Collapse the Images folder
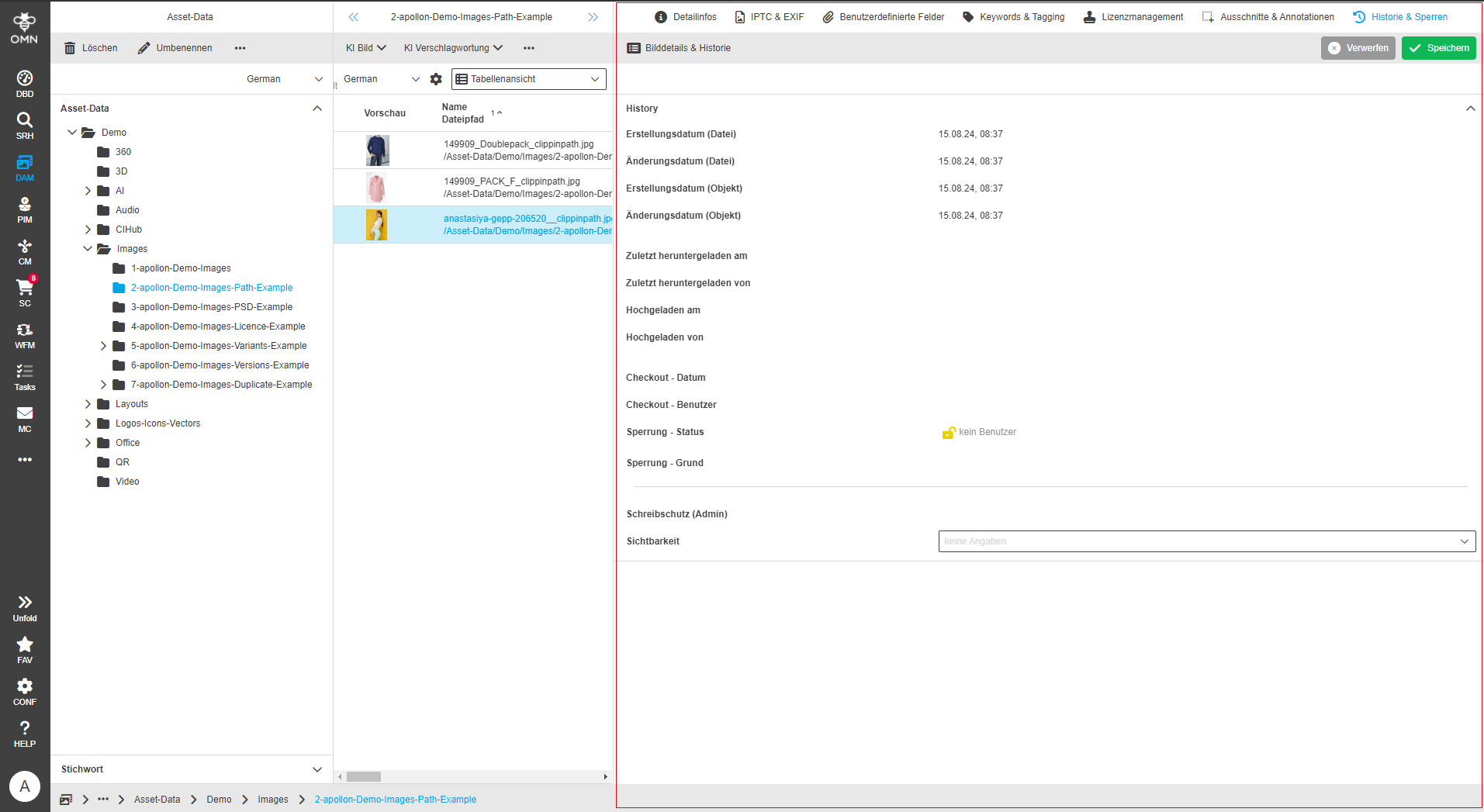 pyautogui.click(x=88, y=249)
